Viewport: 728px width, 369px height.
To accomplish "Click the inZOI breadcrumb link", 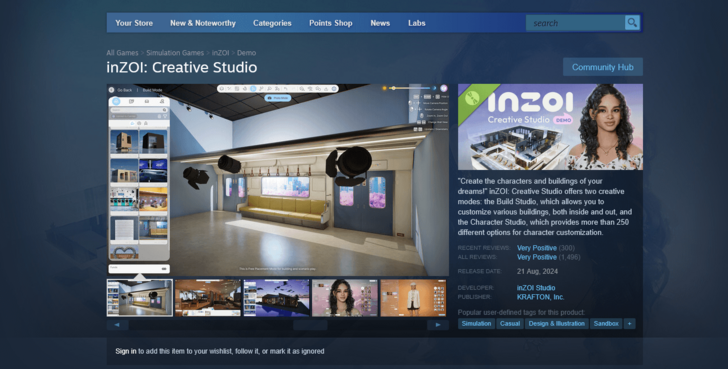I will click(x=221, y=53).
